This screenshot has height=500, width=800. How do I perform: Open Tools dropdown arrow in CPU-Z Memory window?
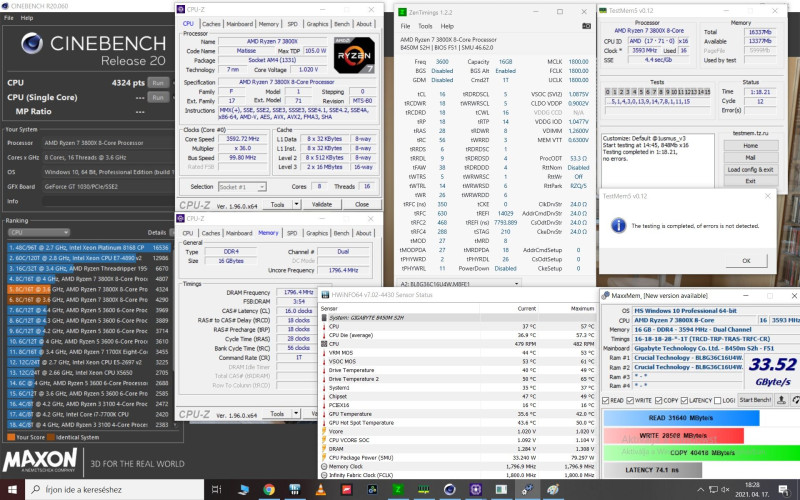[x=296, y=414]
